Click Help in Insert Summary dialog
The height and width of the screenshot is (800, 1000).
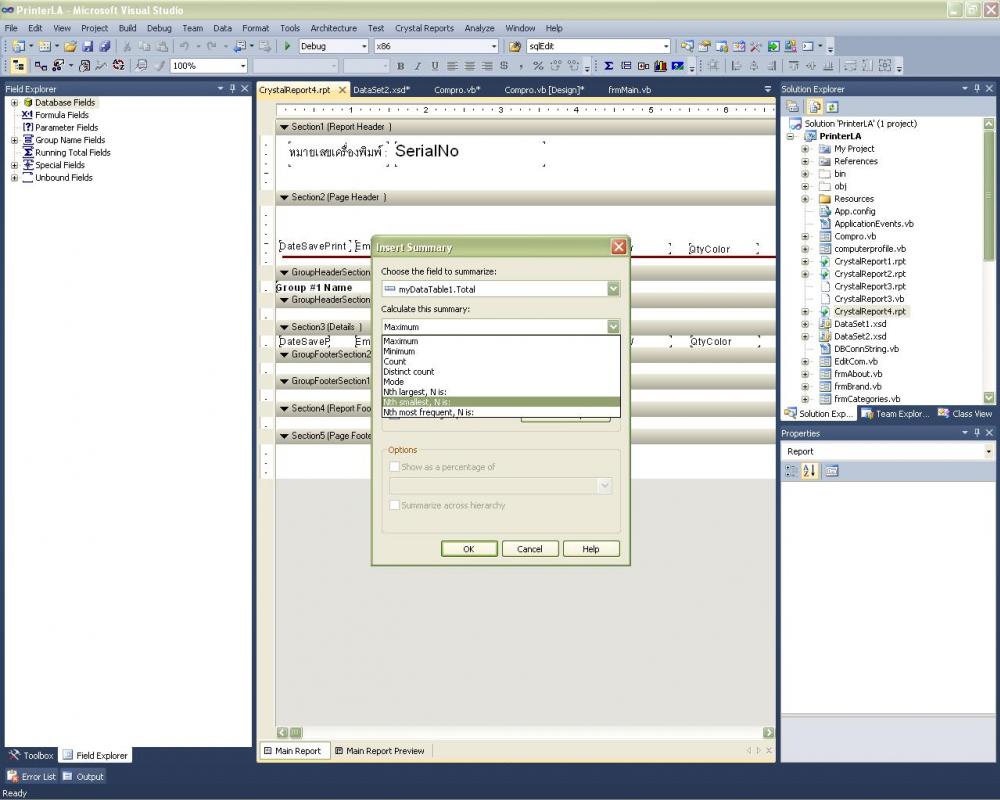(x=591, y=549)
